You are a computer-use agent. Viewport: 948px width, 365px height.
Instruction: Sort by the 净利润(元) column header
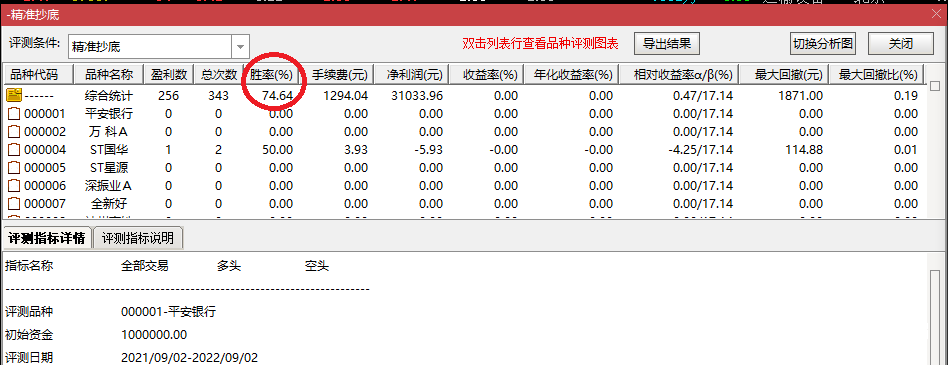click(x=412, y=75)
